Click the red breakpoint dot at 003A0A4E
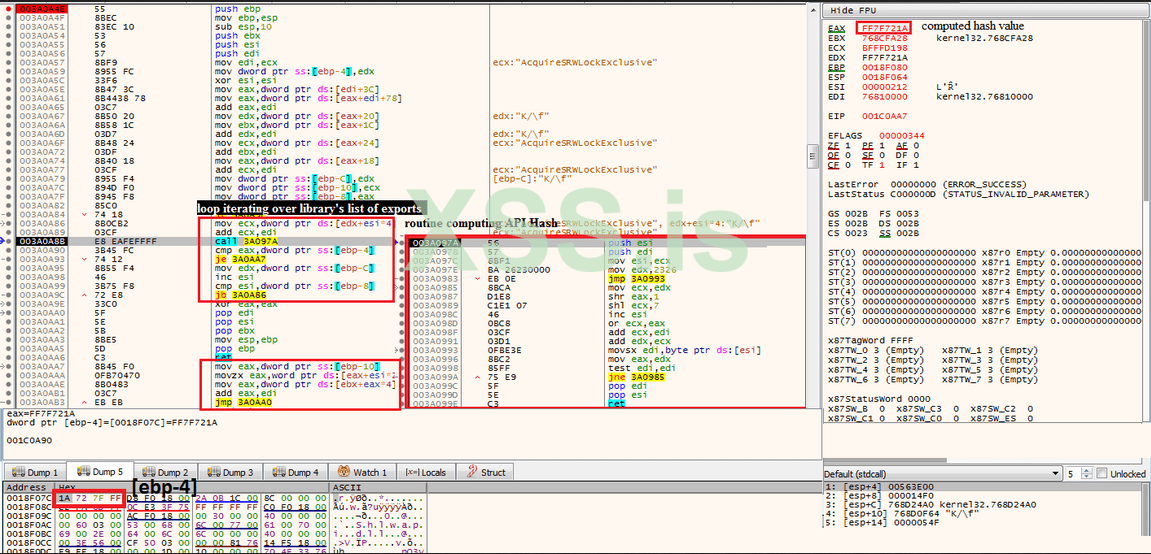Screen dimensions: 1151x554 (9, 8)
